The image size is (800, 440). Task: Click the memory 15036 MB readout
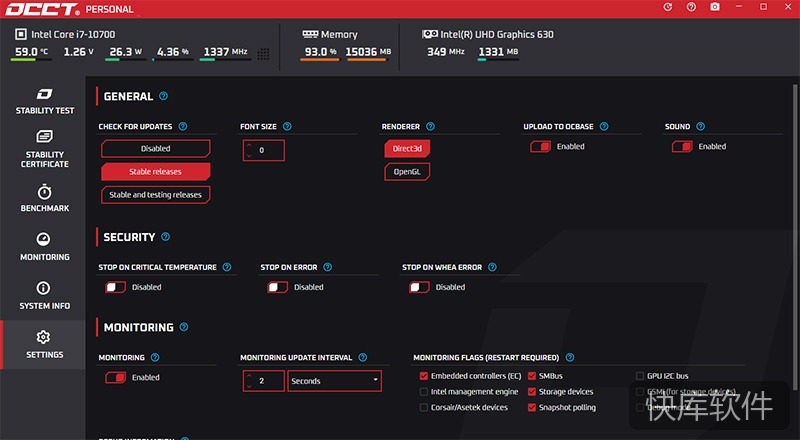click(x=368, y=52)
